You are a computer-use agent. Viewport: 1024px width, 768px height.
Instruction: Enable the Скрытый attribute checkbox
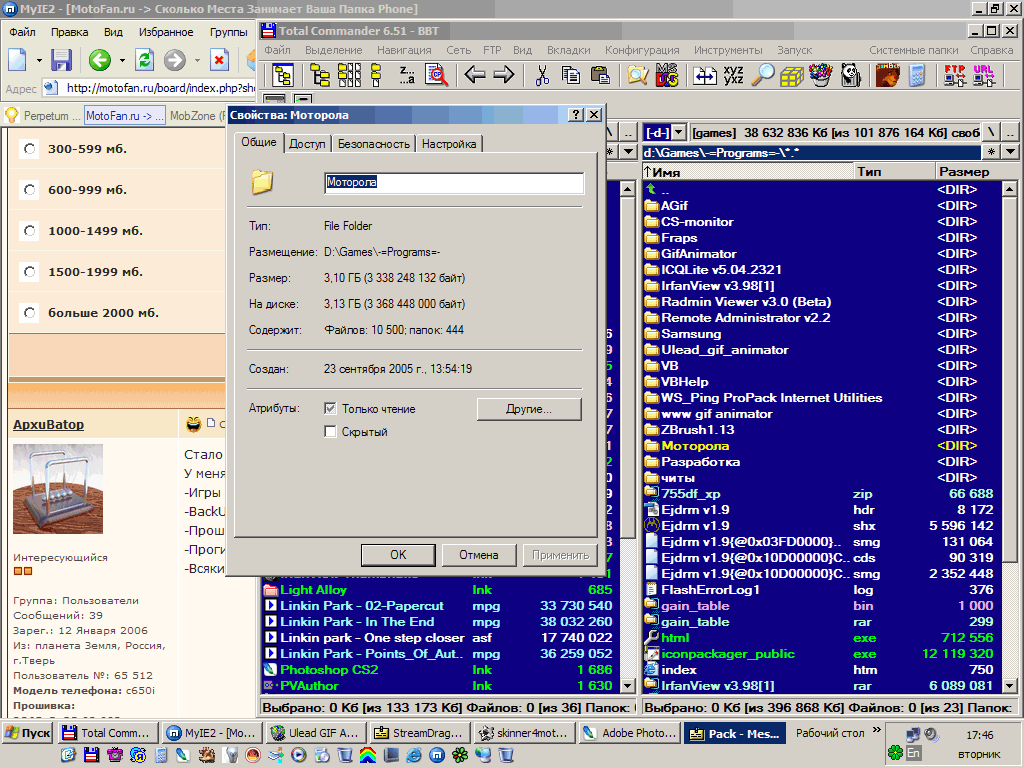pos(330,432)
